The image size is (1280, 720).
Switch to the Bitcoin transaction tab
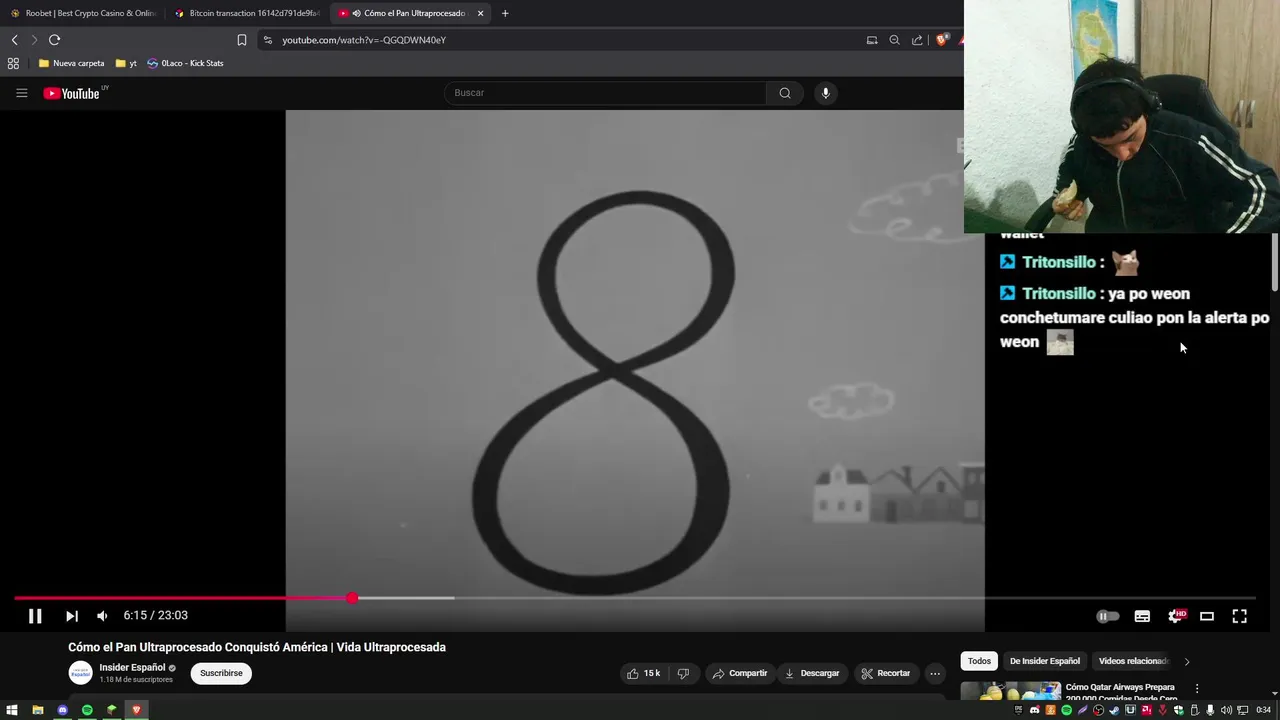click(248, 13)
